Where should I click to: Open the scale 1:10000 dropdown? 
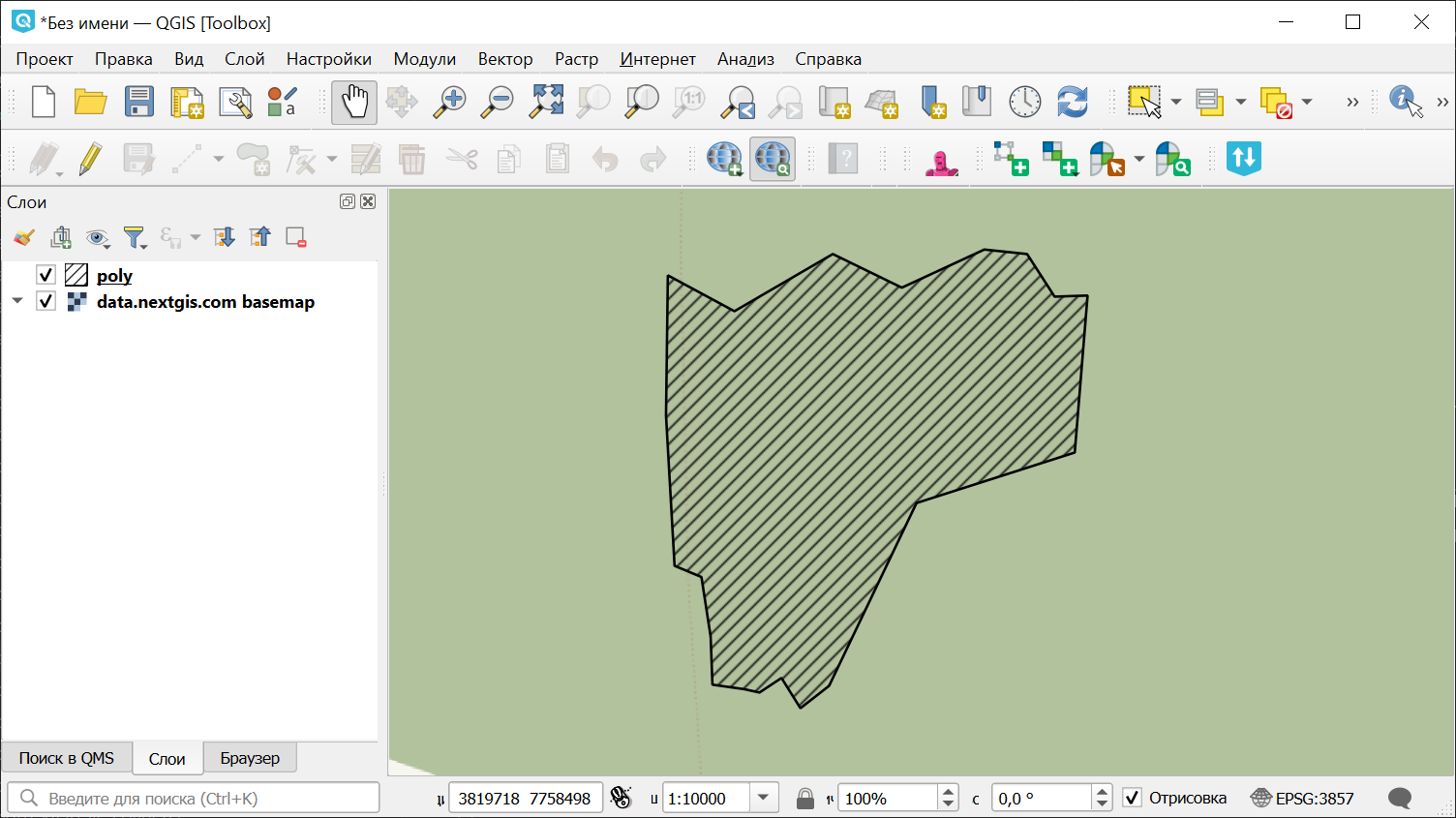click(x=764, y=799)
